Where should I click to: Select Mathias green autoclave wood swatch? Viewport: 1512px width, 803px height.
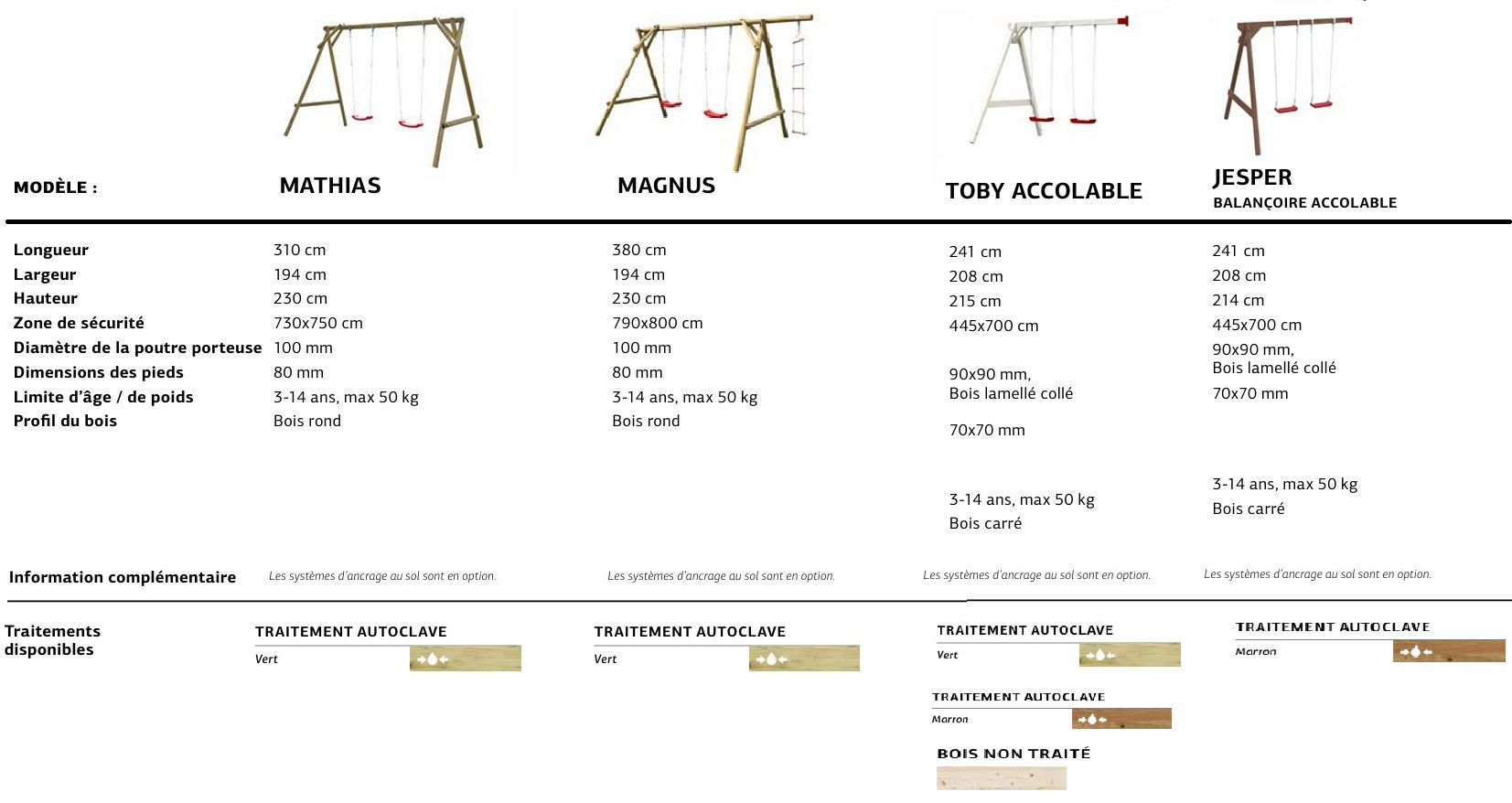pos(465,658)
